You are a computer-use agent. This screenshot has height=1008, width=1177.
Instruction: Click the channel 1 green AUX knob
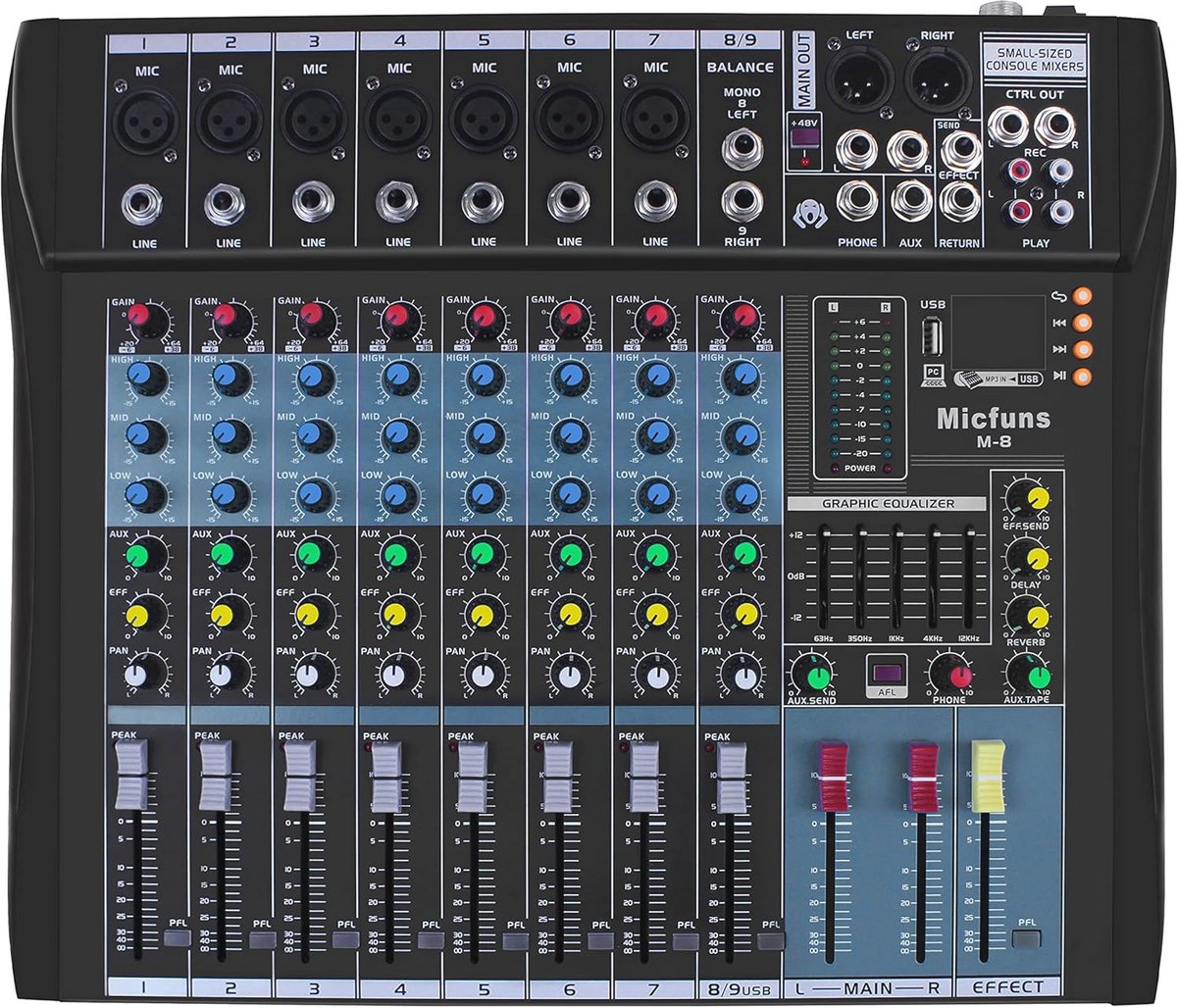click(141, 555)
